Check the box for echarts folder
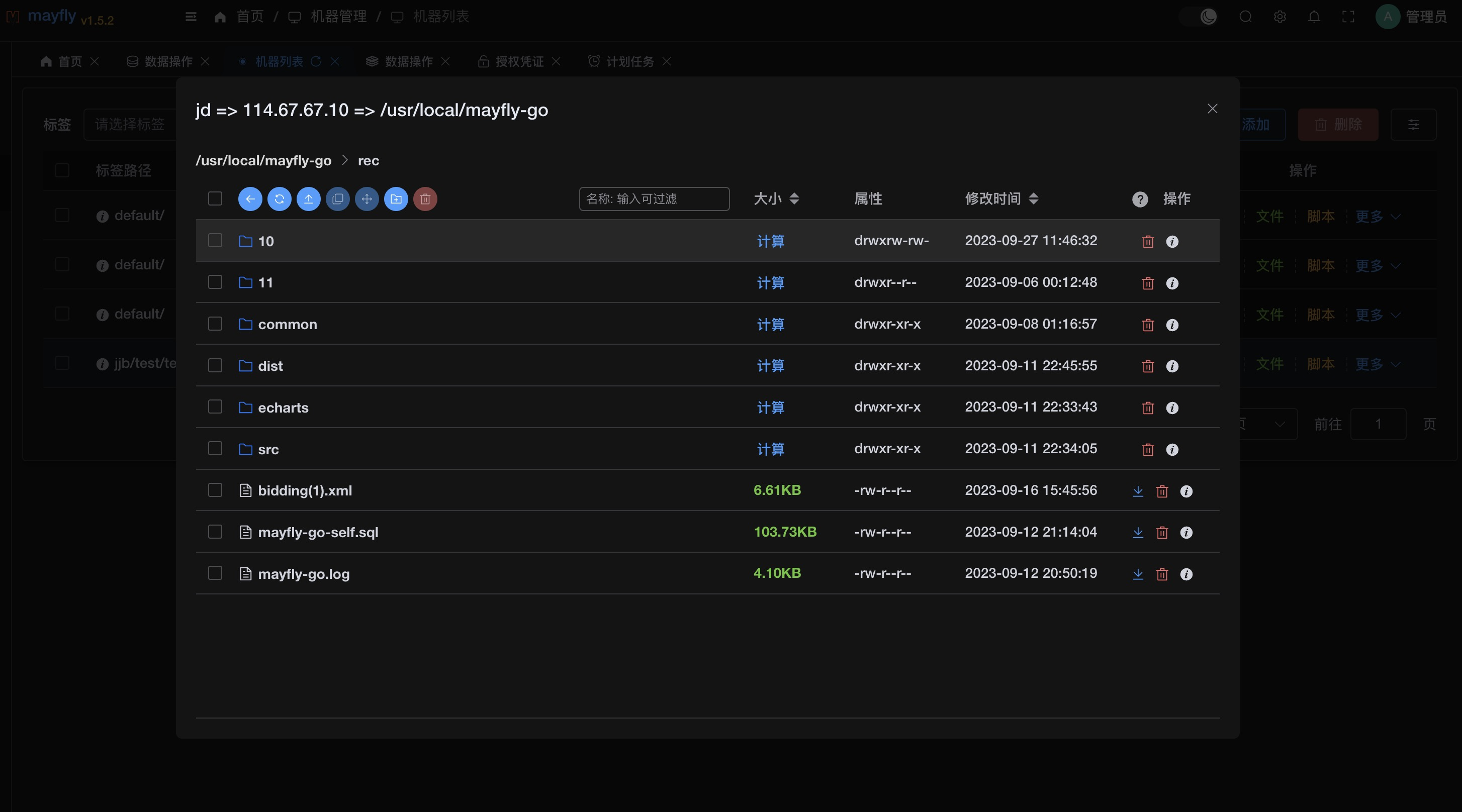The height and width of the screenshot is (812, 1462). (215, 407)
